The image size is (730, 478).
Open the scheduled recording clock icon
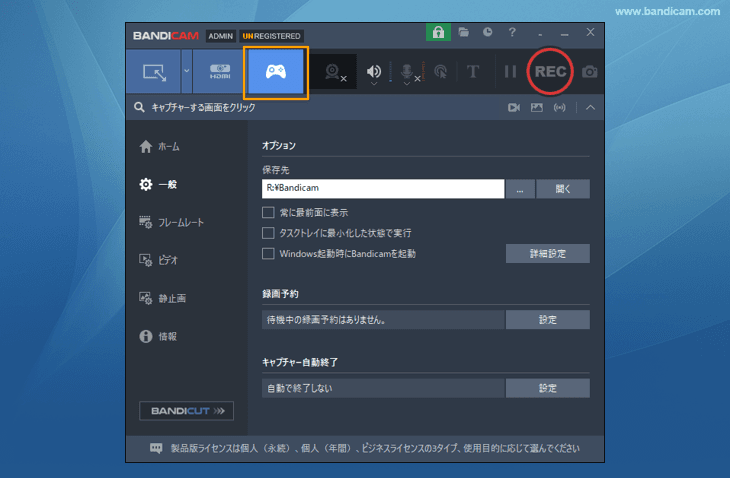coord(487,32)
